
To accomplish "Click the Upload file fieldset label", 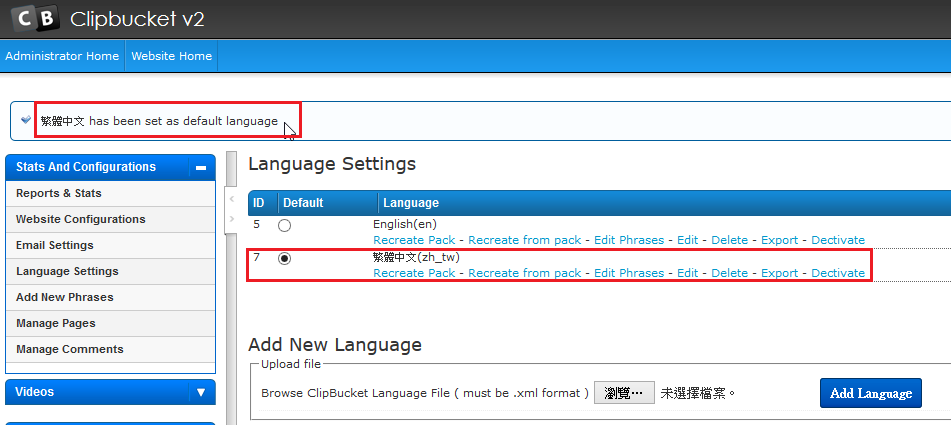I will (x=291, y=364).
